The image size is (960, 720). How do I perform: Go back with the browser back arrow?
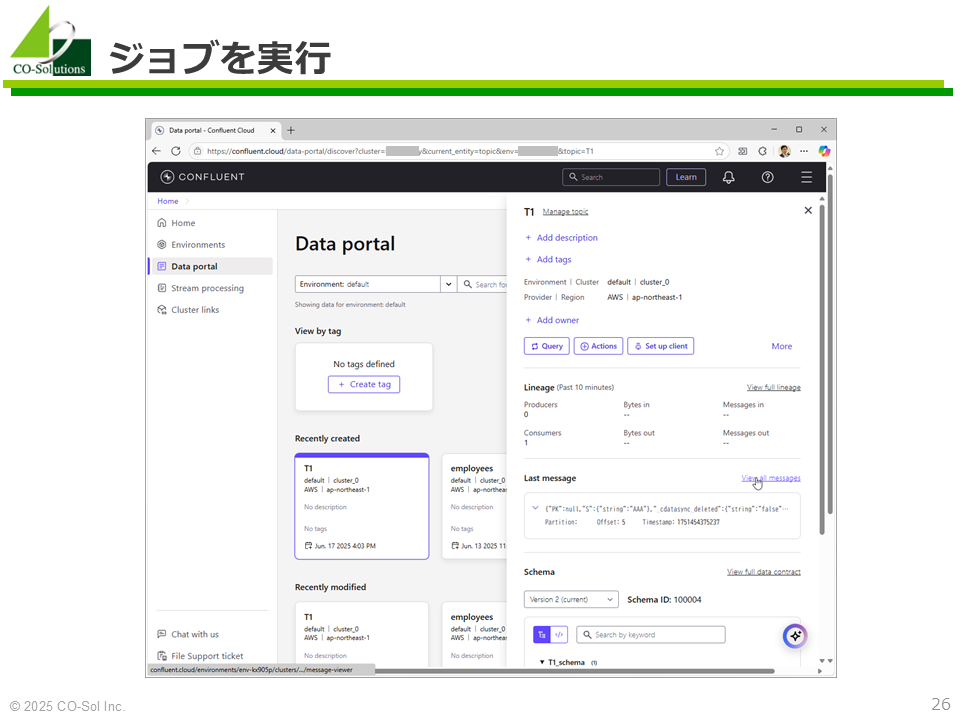[157, 151]
